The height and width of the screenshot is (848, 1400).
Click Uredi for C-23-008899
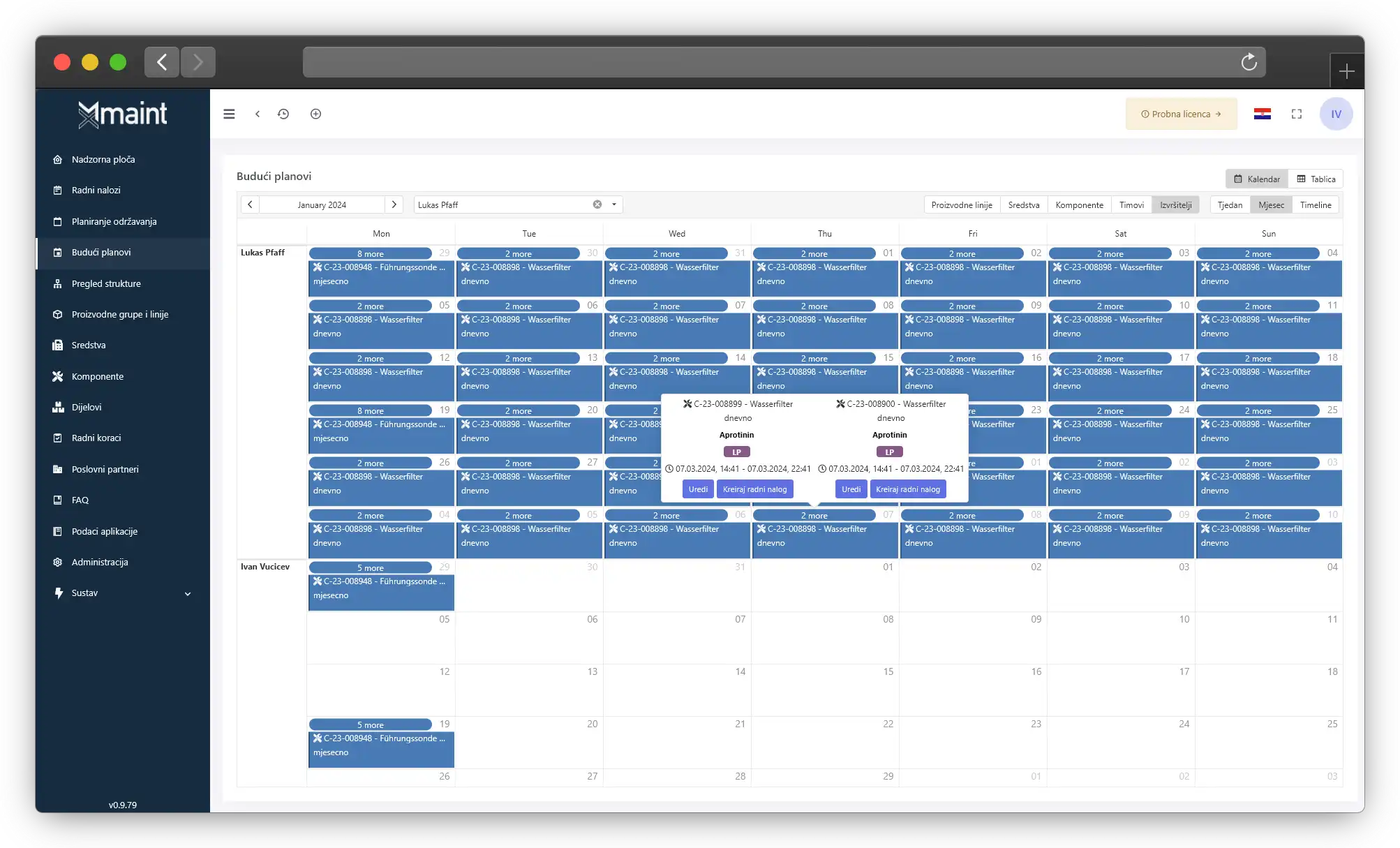point(698,489)
